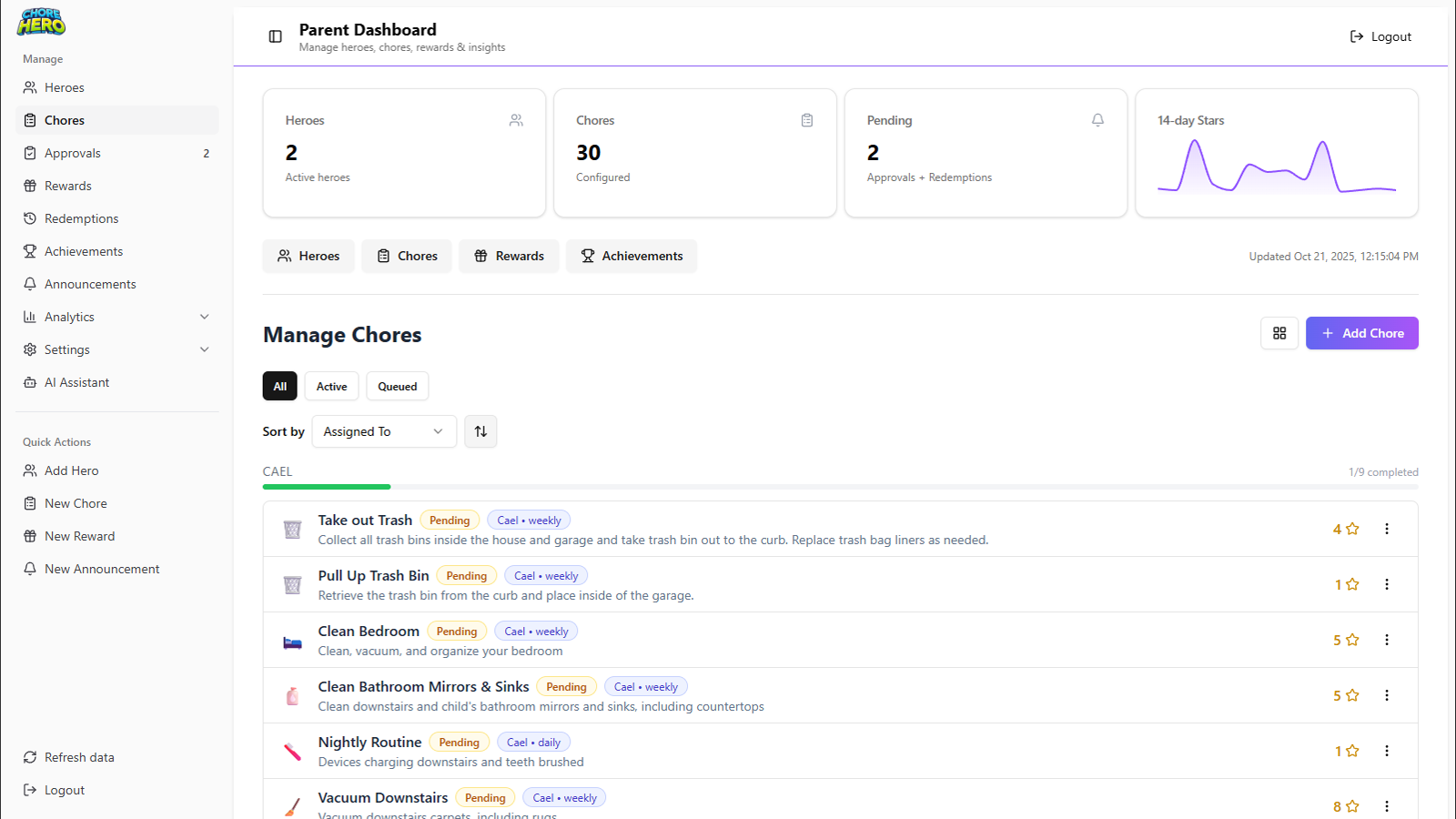Viewport: 1456px width, 819px height.
Task: Select the All chores filter
Action: tap(279, 386)
